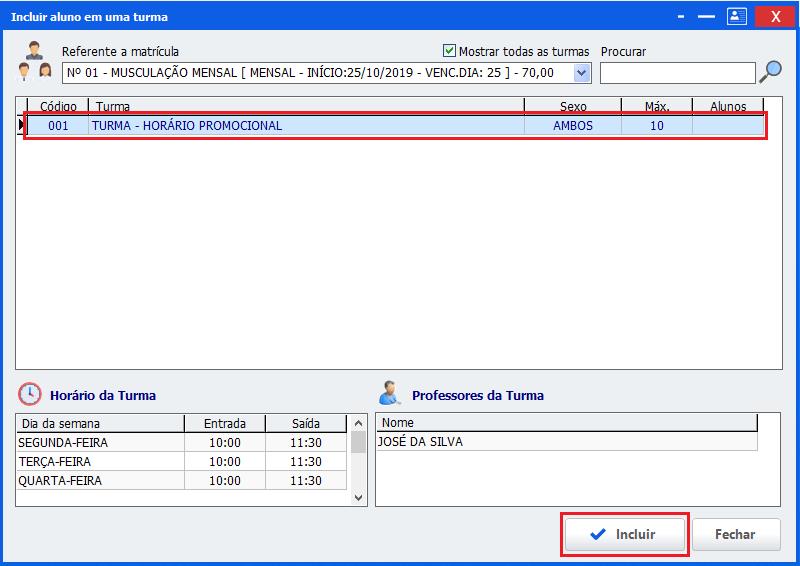Click into the Procurar search field
The image size is (800, 566).
[x=678, y=73]
